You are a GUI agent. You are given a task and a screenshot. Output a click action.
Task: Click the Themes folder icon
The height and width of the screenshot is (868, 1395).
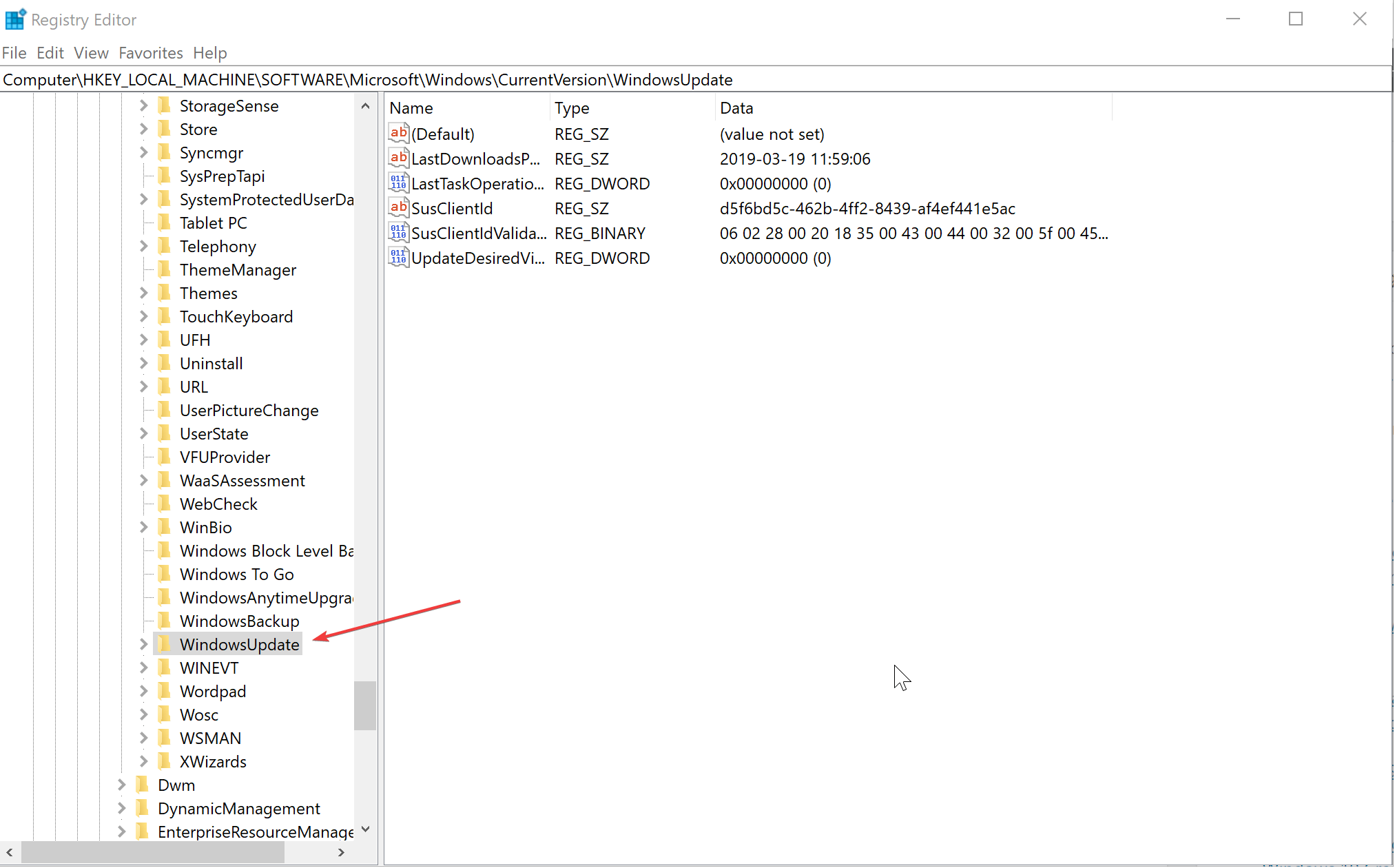(165, 293)
